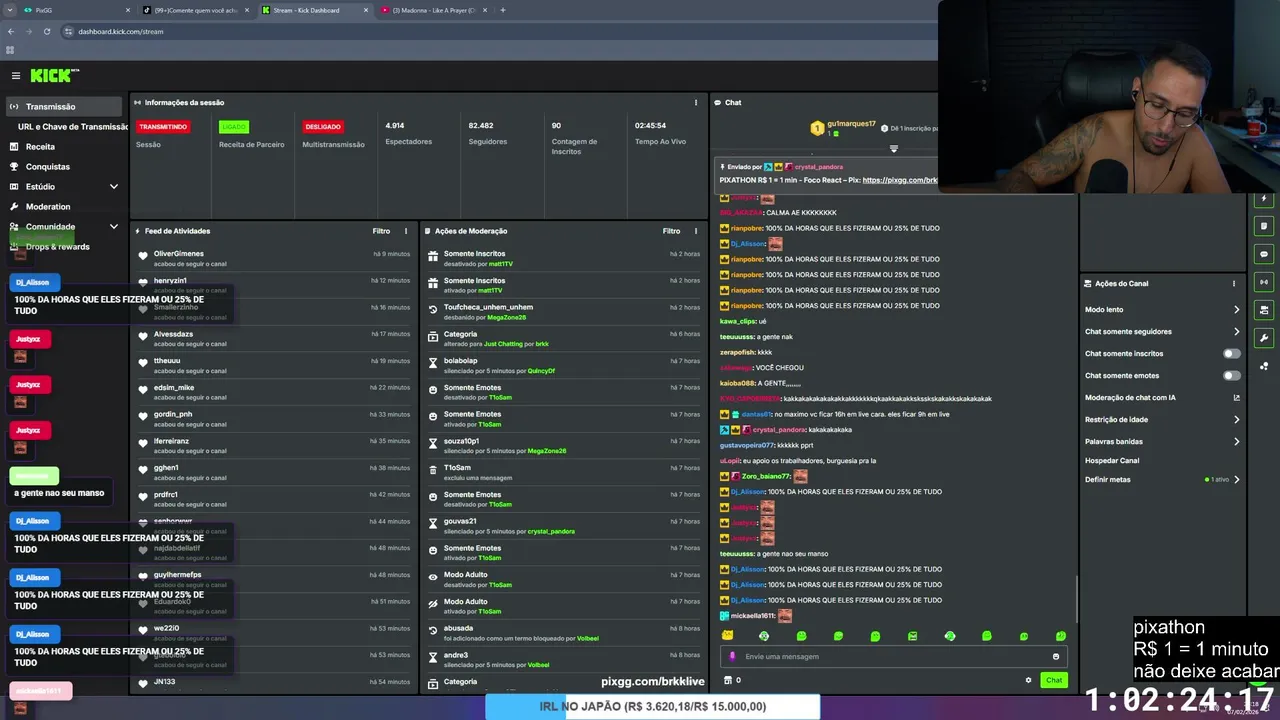Open Ações de Moderação options menu
The height and width of the screenshot is (720, 1280).
pyautogui.click(x=696, y=231)
